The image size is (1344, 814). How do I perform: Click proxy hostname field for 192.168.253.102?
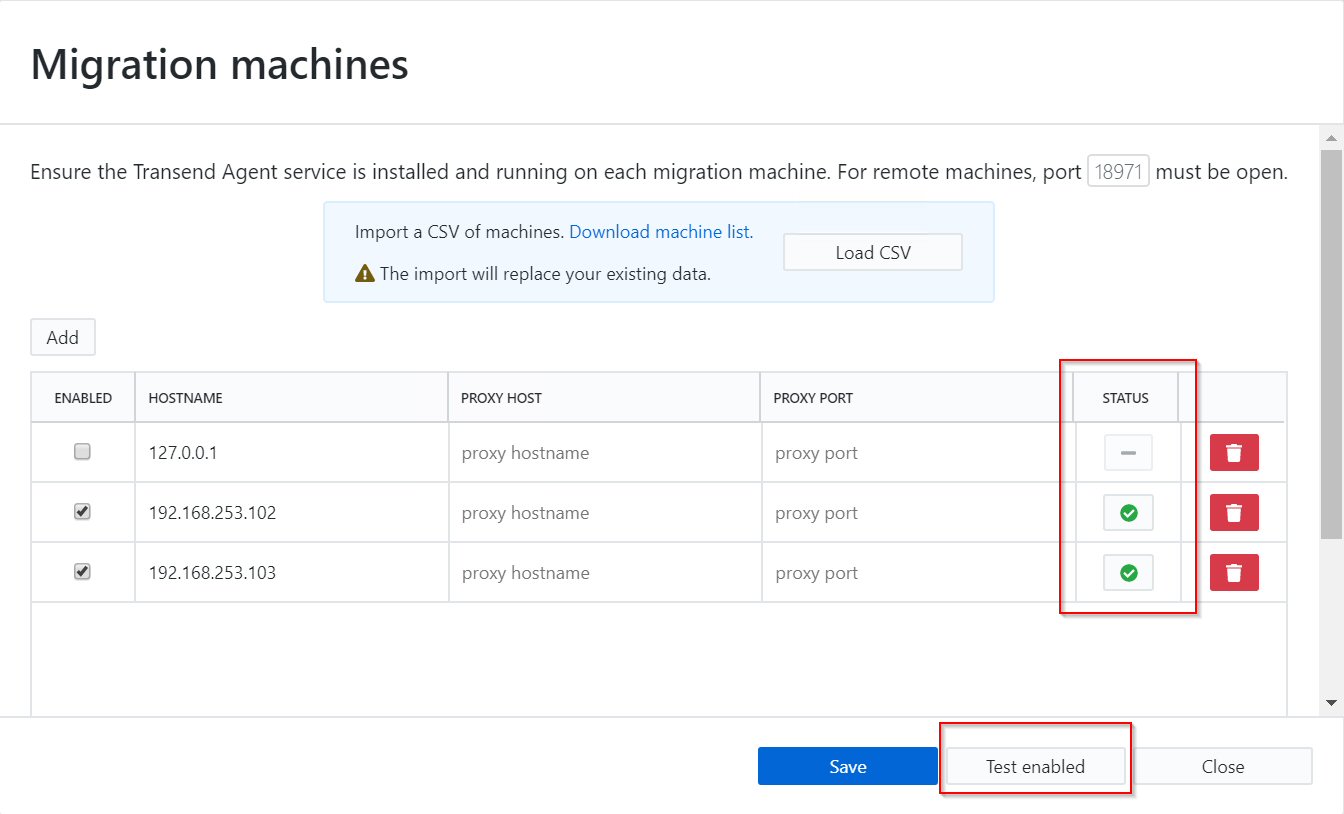pyautogui.click(x=604, y=513)
